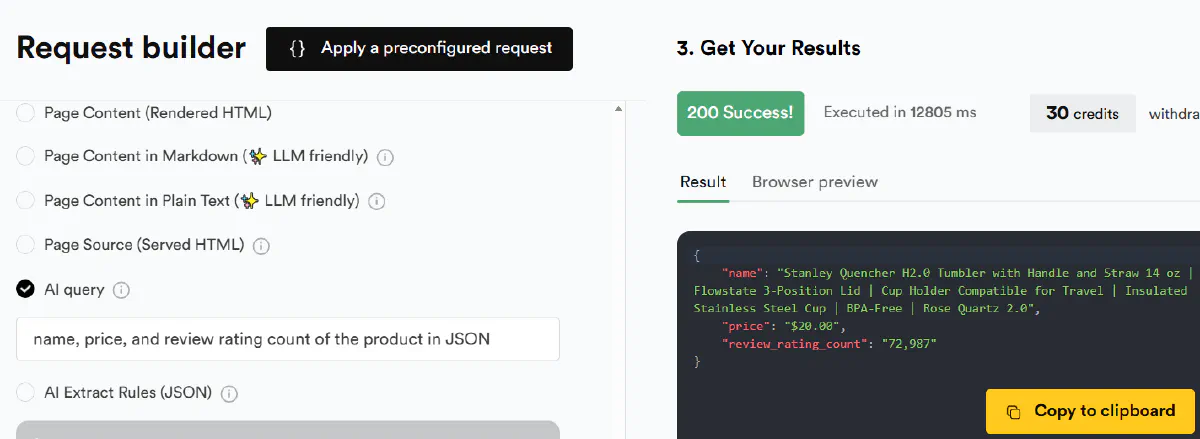Select Page Content (Rendered HTML) option
This screenshot has height=439, width=1200.
[x=25, y=113]
